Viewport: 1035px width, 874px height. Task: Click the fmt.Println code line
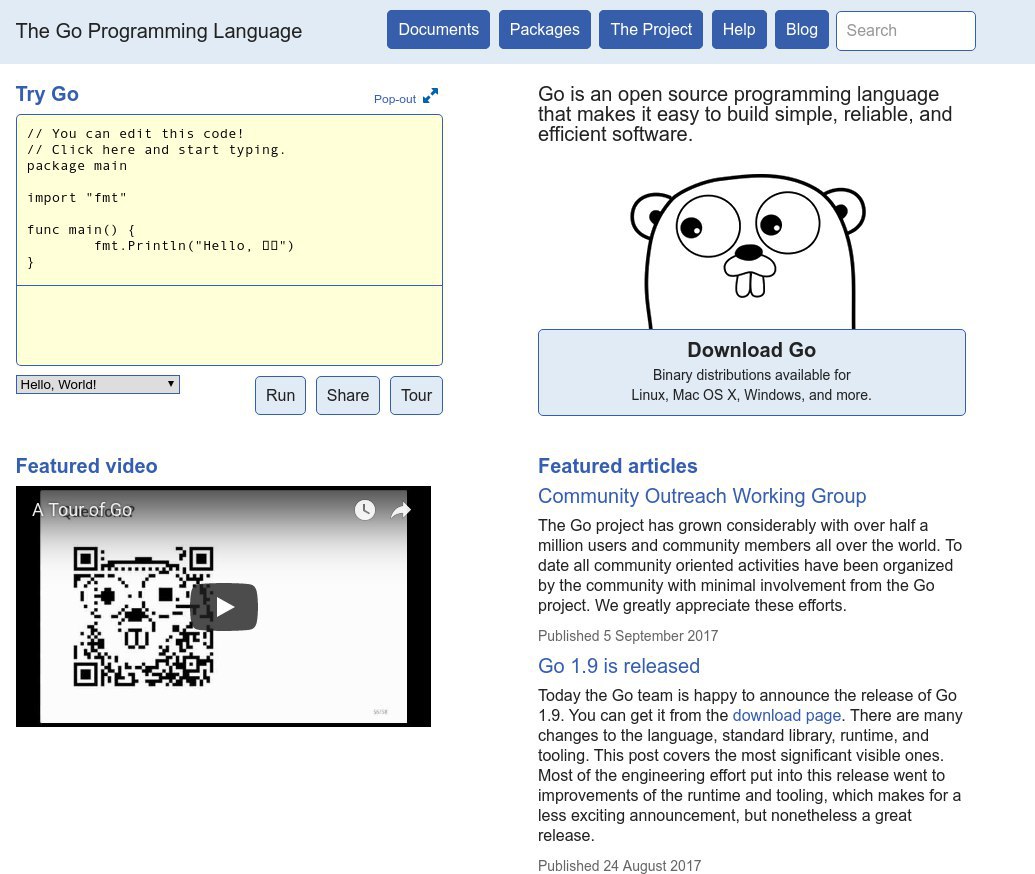tap(194, 246)
